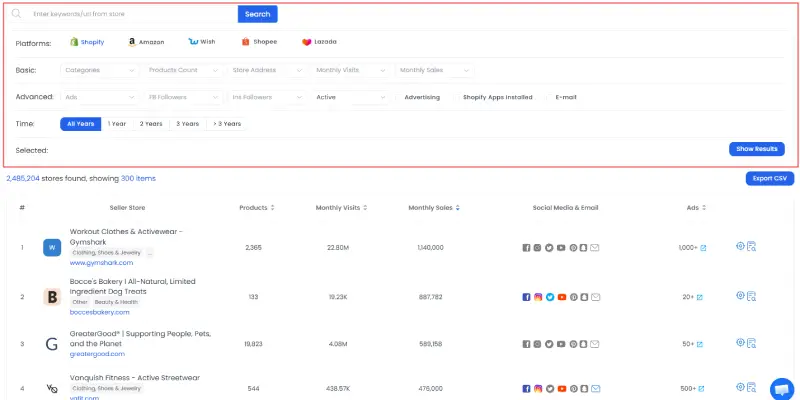
Task: Open the Categories dropdown
Action: pos(99,70)
